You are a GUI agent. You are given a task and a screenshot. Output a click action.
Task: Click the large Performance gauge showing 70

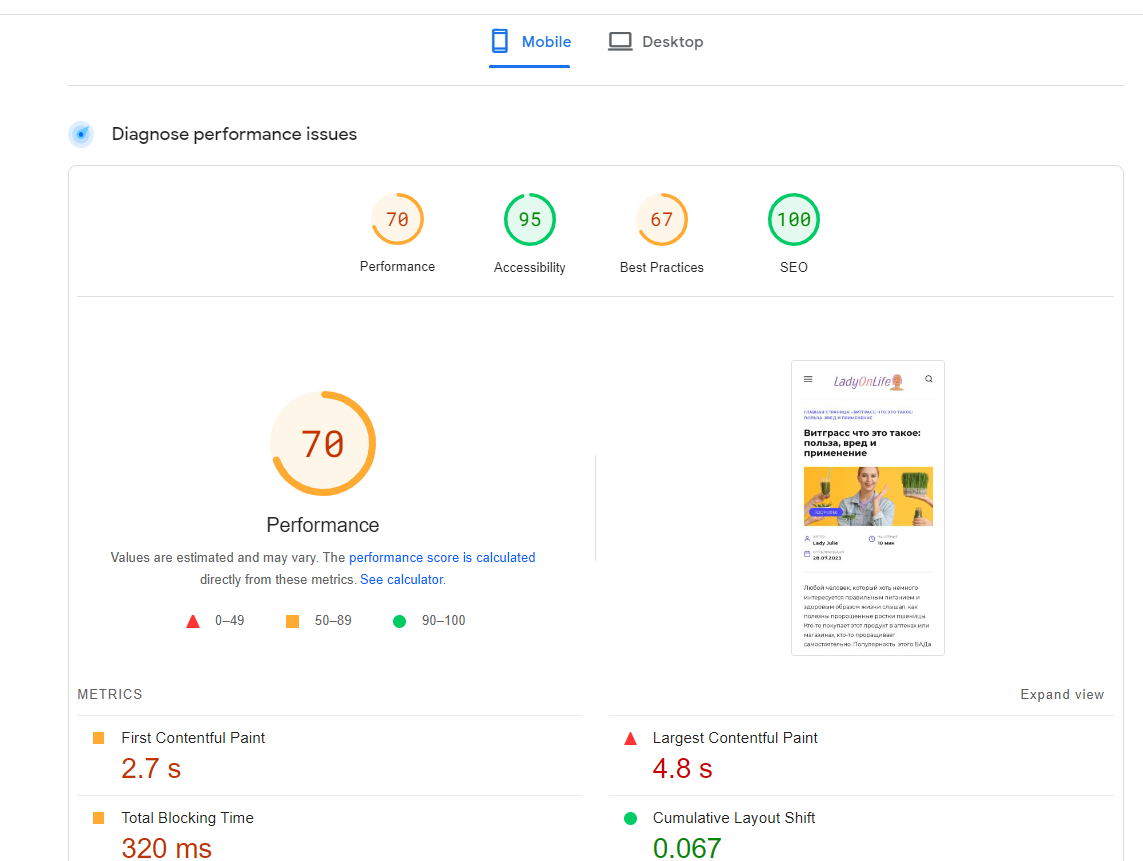[x=323, y=444]
